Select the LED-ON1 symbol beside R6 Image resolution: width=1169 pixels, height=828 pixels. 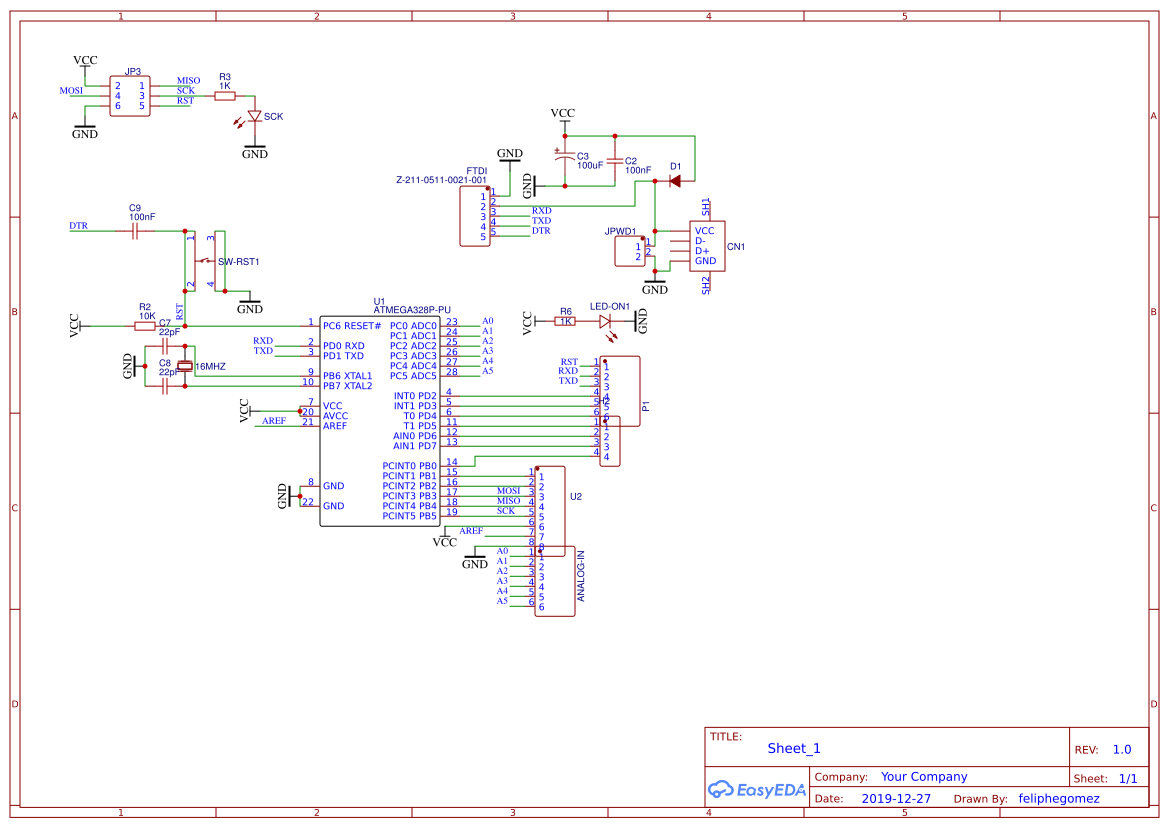pyautogui.click(x=605, y=322)
